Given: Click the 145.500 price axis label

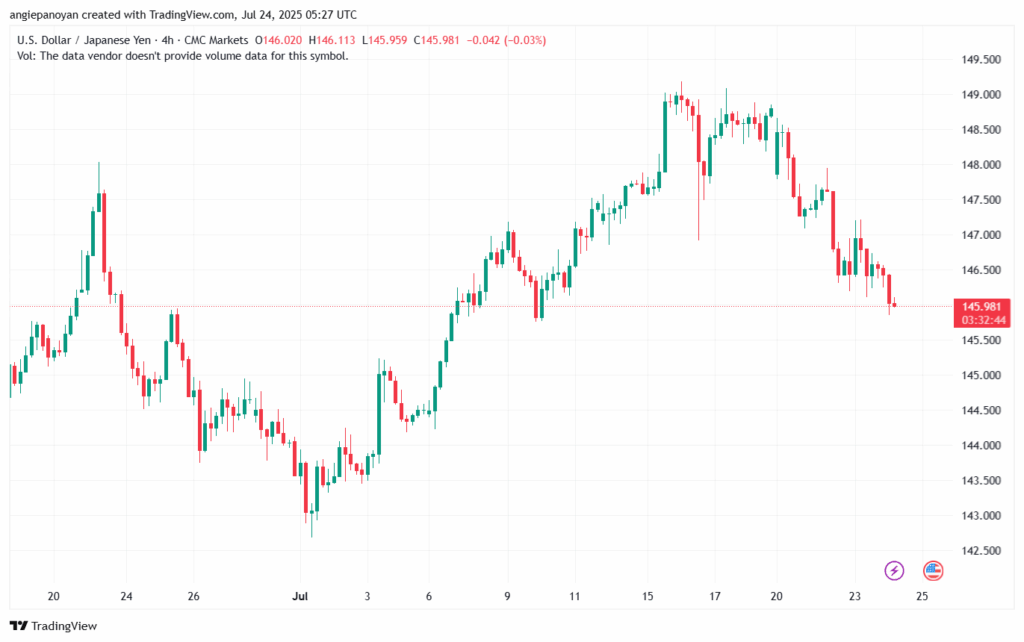Looking at the screenshot, I should (981, 340).
